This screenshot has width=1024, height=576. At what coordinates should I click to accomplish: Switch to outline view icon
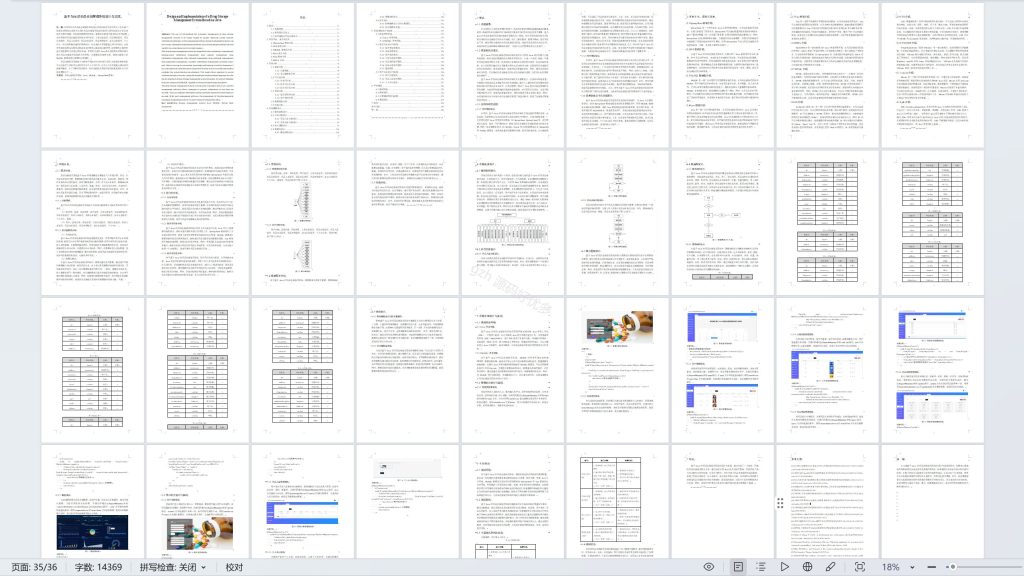pyautogui.click(x=761, y=567)
